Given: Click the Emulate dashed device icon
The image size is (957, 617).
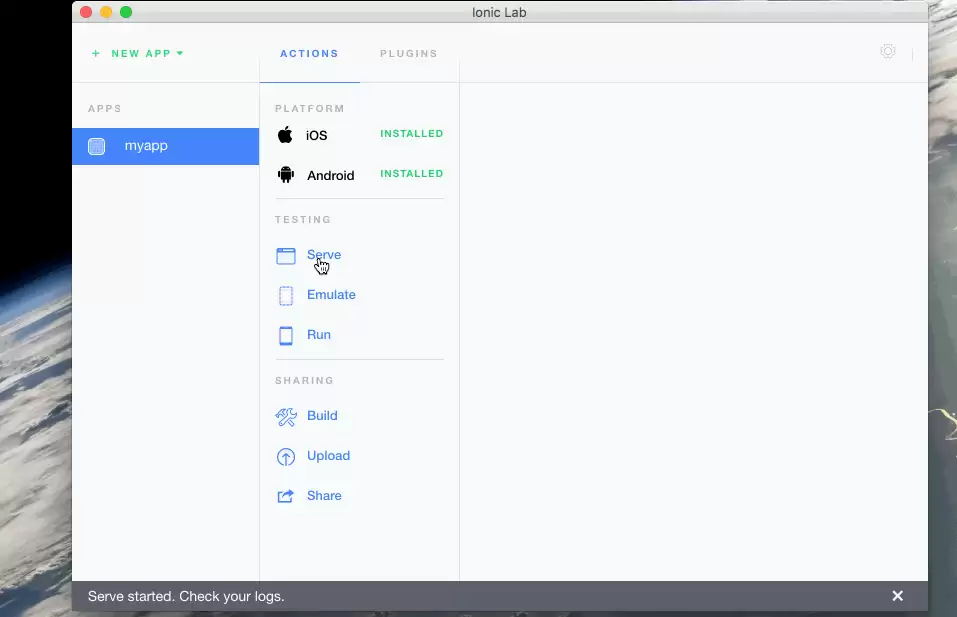Looking at the screenshot, I should pyautogui.click(x=286, y=295).
